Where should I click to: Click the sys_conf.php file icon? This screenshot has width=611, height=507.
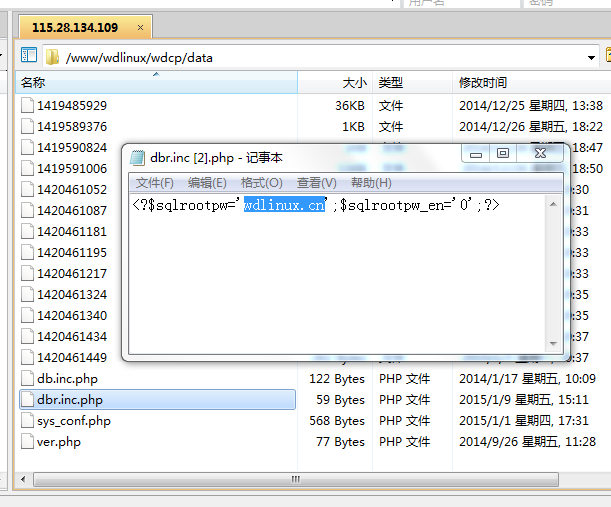tap(28, 421)
